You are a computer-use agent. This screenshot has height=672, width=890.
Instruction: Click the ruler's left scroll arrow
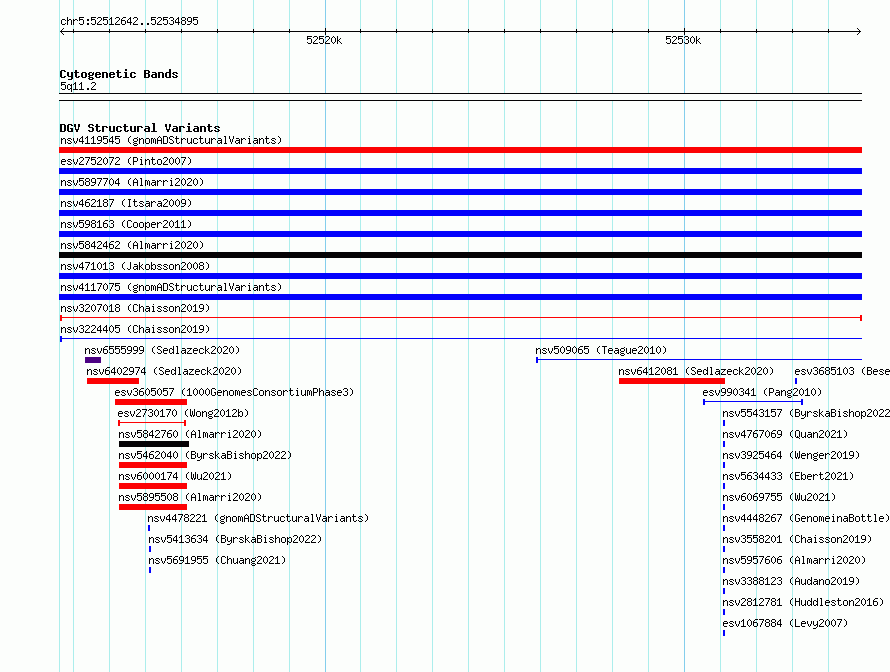point(62,31)
